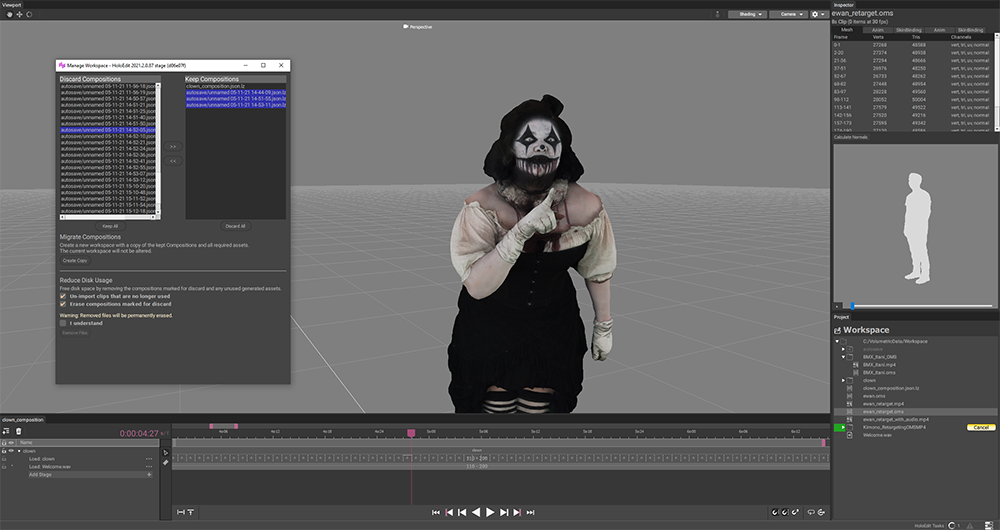Click the add track icon in timeline
This screenshot has height=530, width=1000.
click(8, 431)
